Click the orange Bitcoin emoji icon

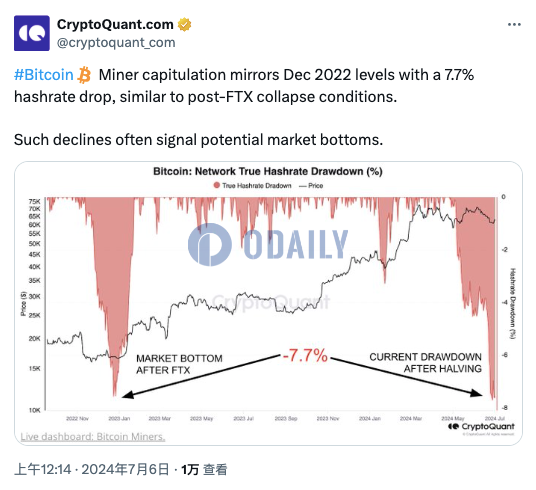click(84, 75)
